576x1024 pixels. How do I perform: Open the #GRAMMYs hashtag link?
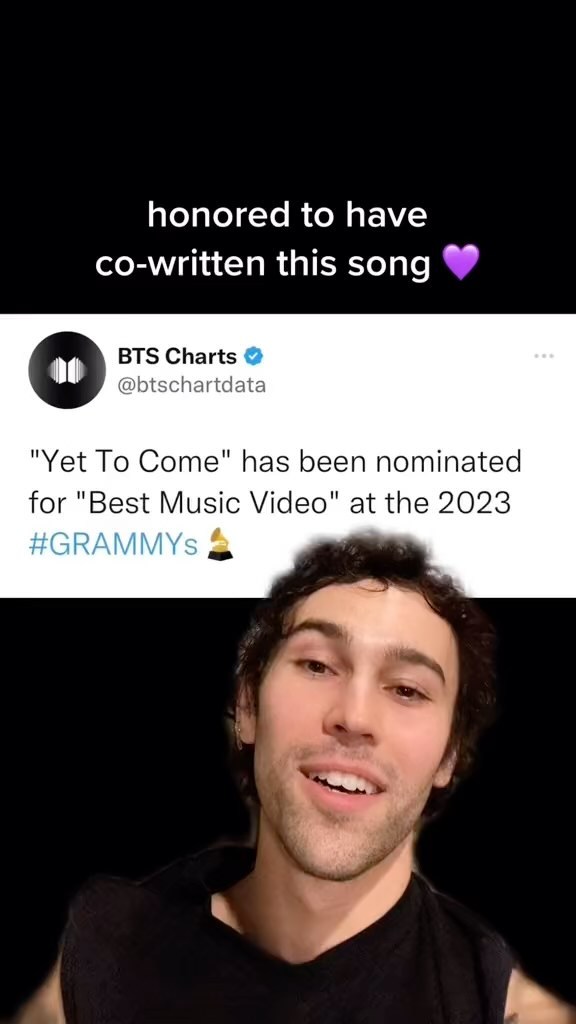(113, 545)
